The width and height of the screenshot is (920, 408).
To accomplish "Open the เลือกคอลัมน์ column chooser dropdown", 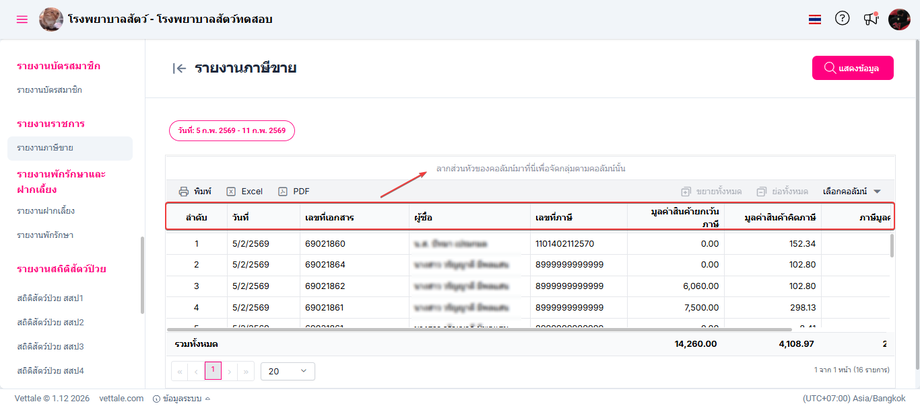I will tap(852, 191).
